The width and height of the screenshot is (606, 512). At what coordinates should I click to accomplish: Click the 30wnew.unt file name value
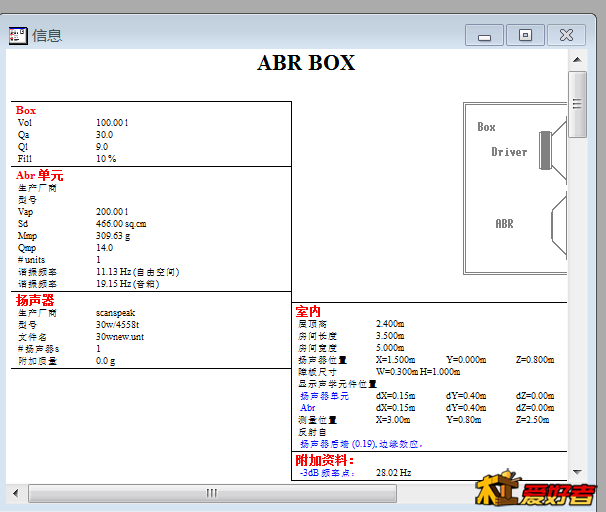pyautogui.click(x=122, y=337)
